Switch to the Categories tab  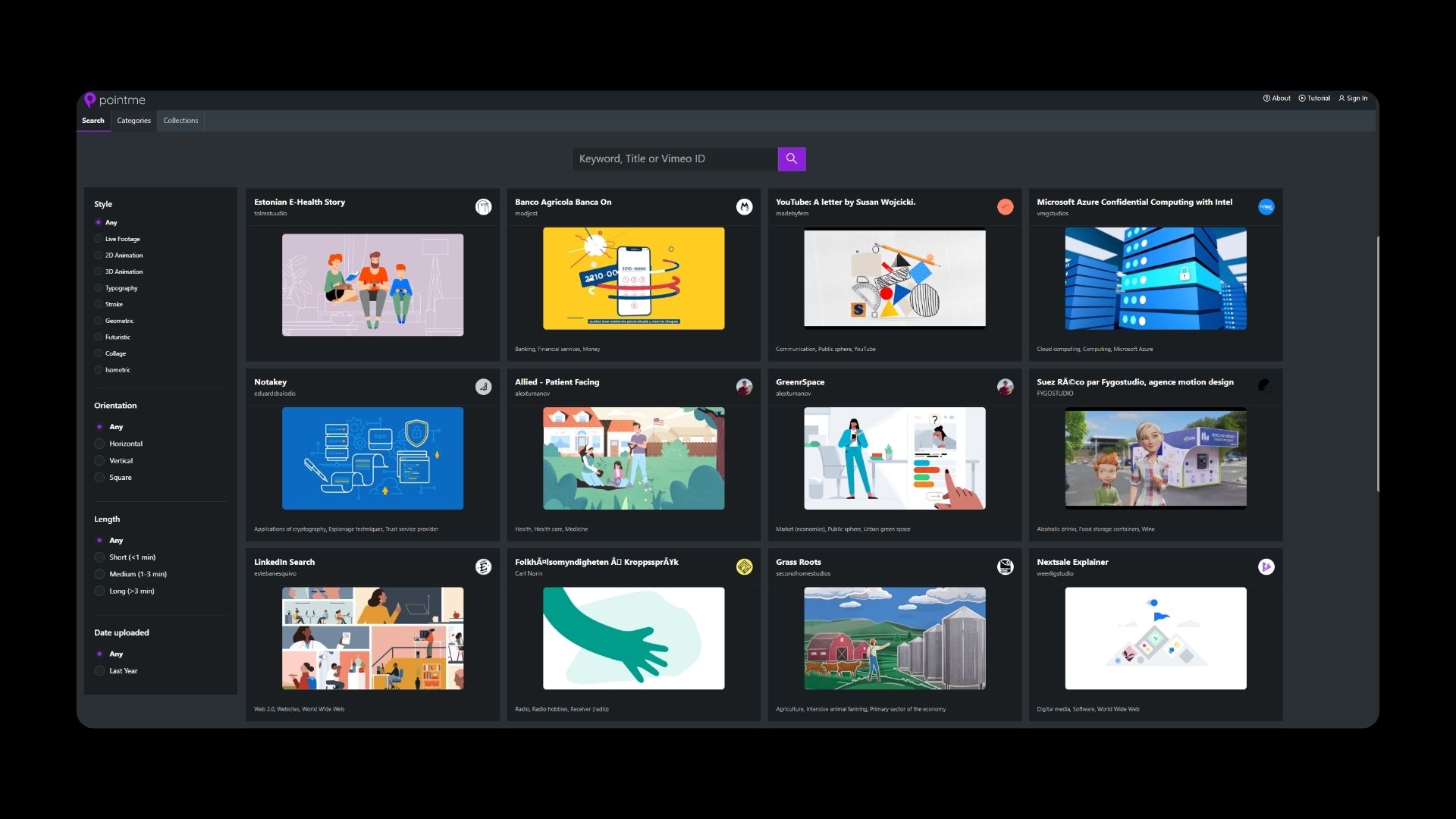pyautogui.click(x=133, y=121)
